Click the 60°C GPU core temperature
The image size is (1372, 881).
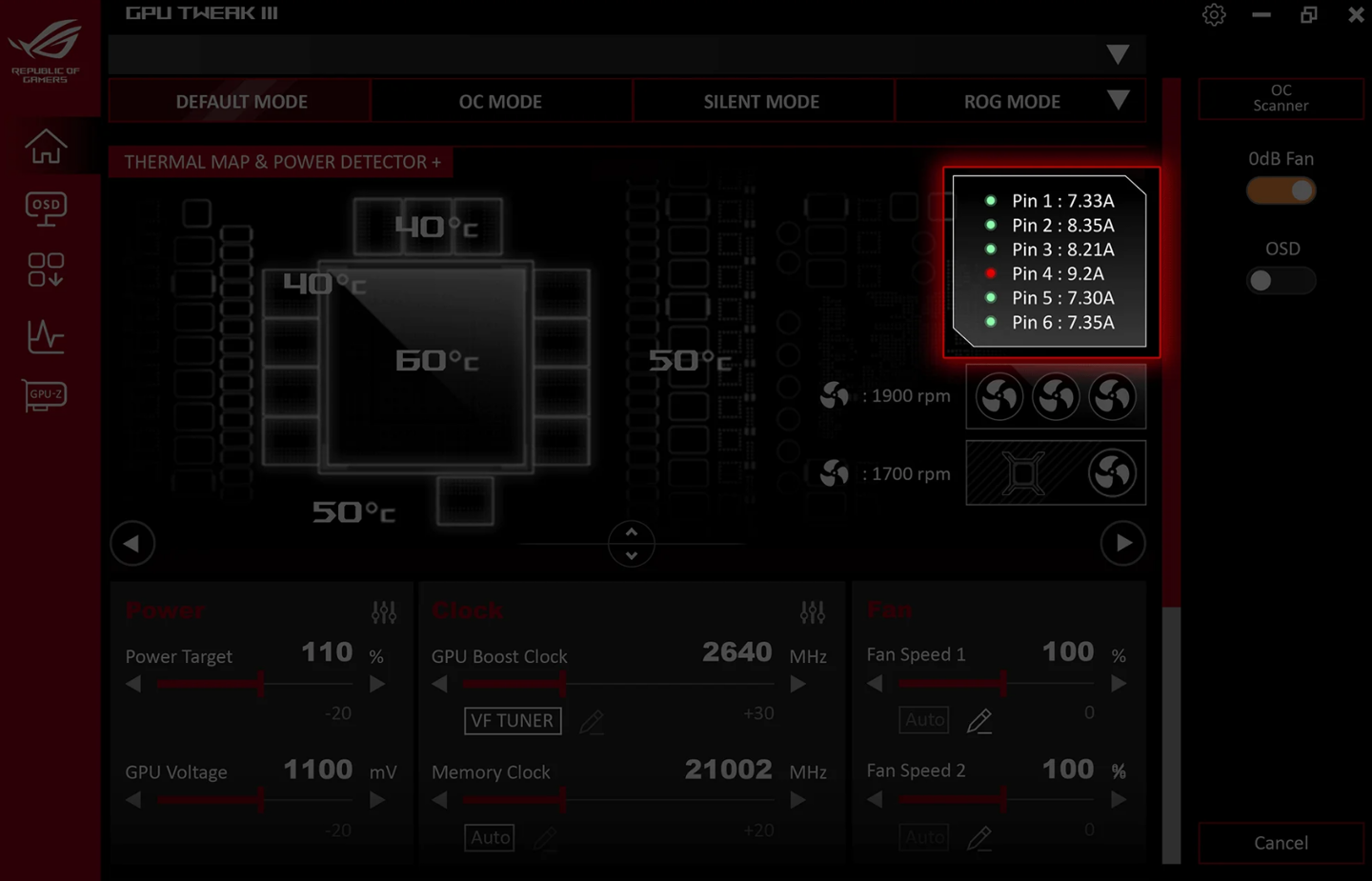pyautogui.click(x=437, y=361)
